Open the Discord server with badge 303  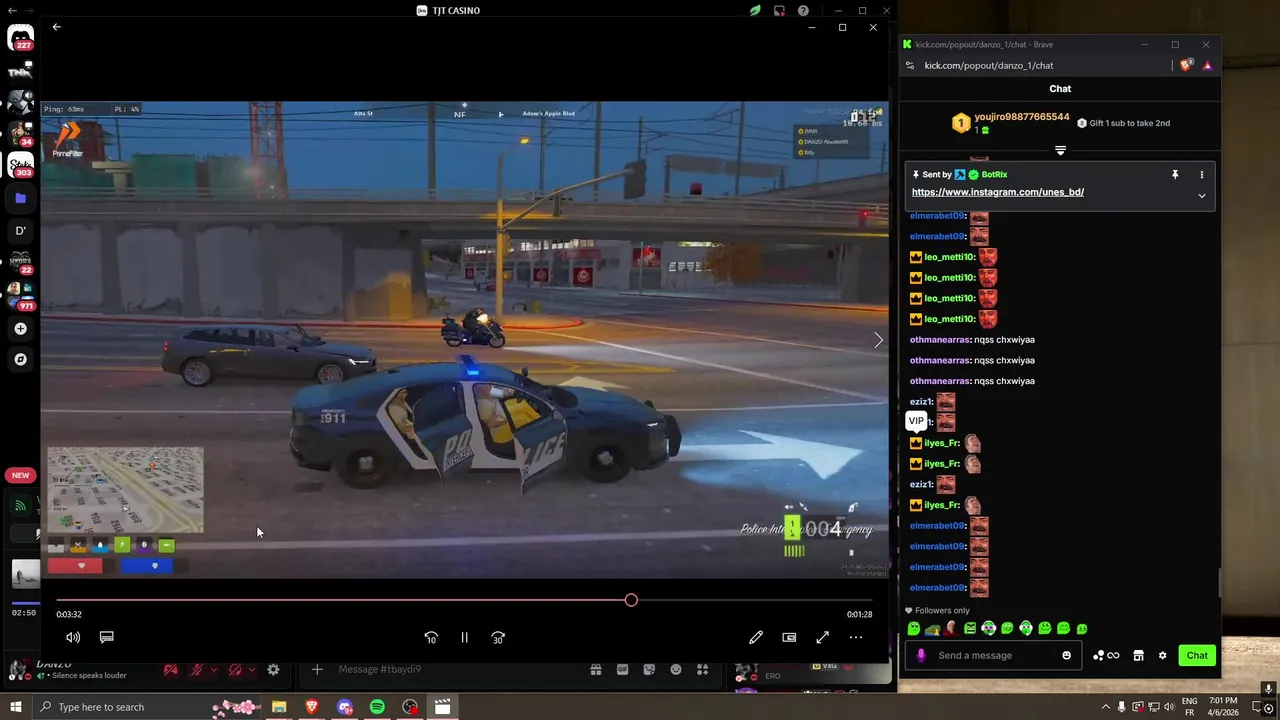(x=20, y=165)
